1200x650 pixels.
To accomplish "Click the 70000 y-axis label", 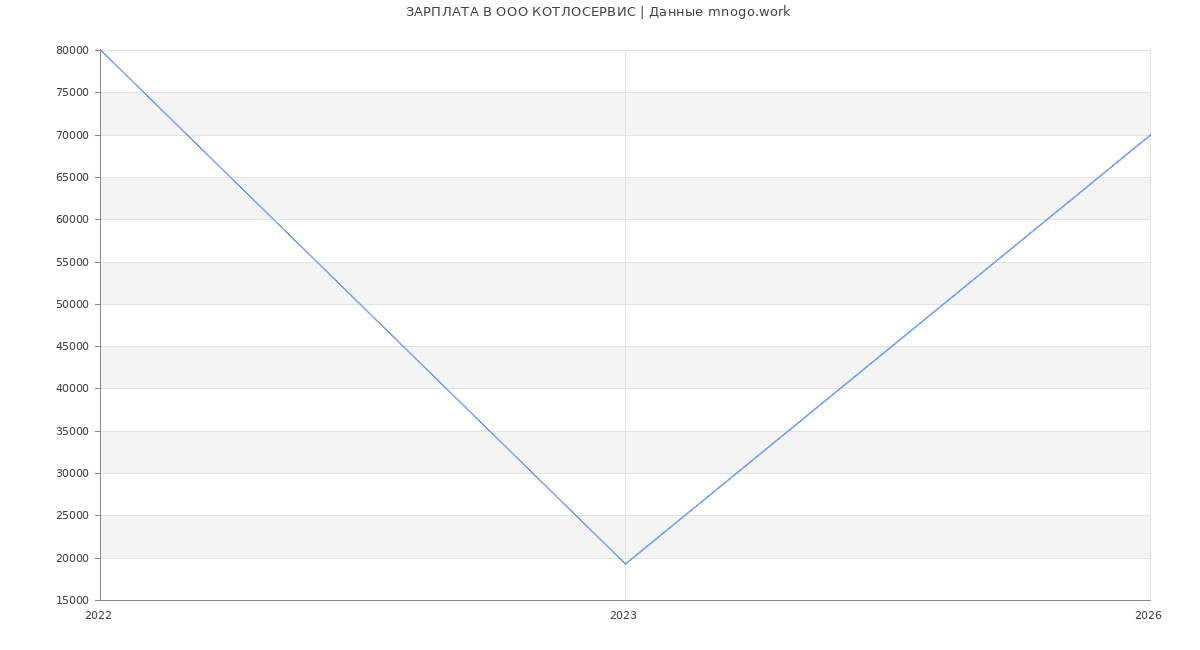I will point(72,135).
